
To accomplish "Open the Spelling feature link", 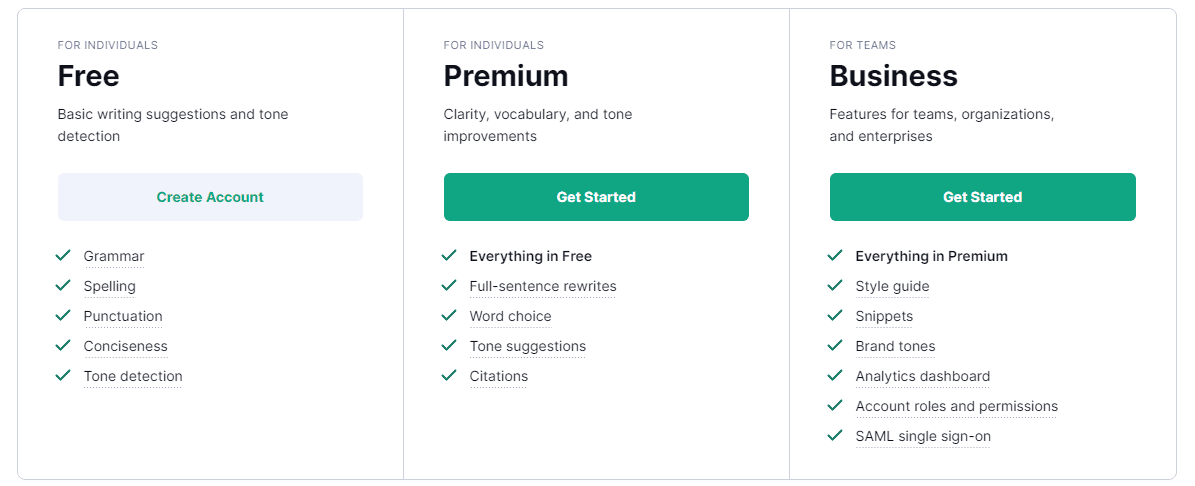I will (x=109, y=286).
